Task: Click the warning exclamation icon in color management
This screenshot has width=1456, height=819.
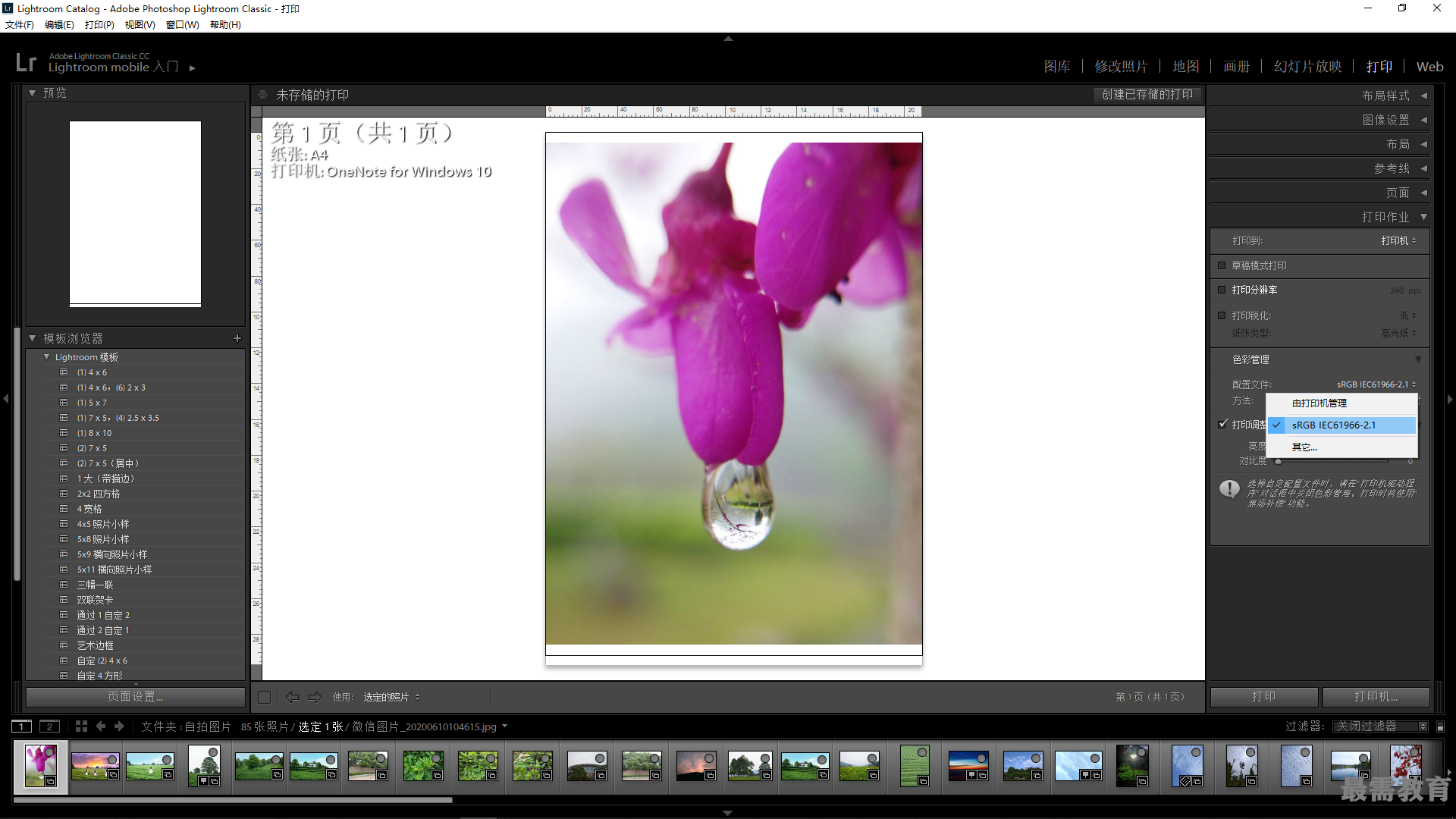Action: coord(1229,489)
